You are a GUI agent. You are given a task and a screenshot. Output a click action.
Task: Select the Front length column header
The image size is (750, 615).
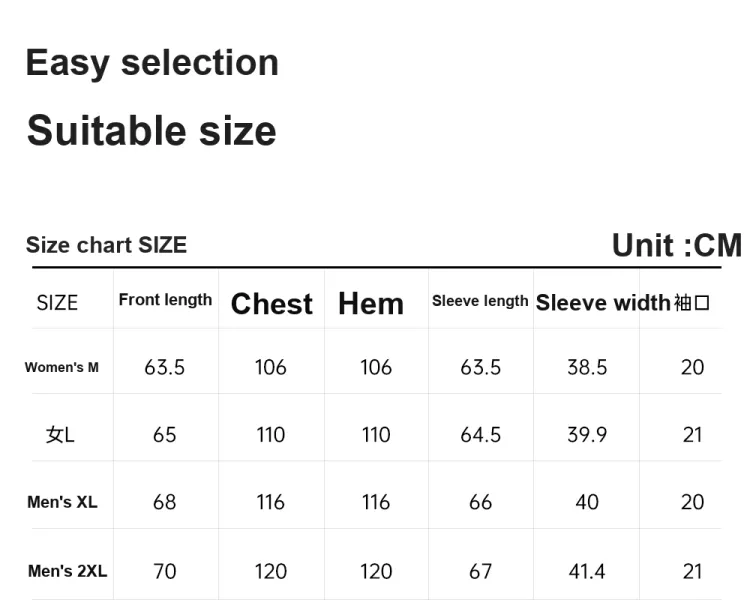point(165,300)
